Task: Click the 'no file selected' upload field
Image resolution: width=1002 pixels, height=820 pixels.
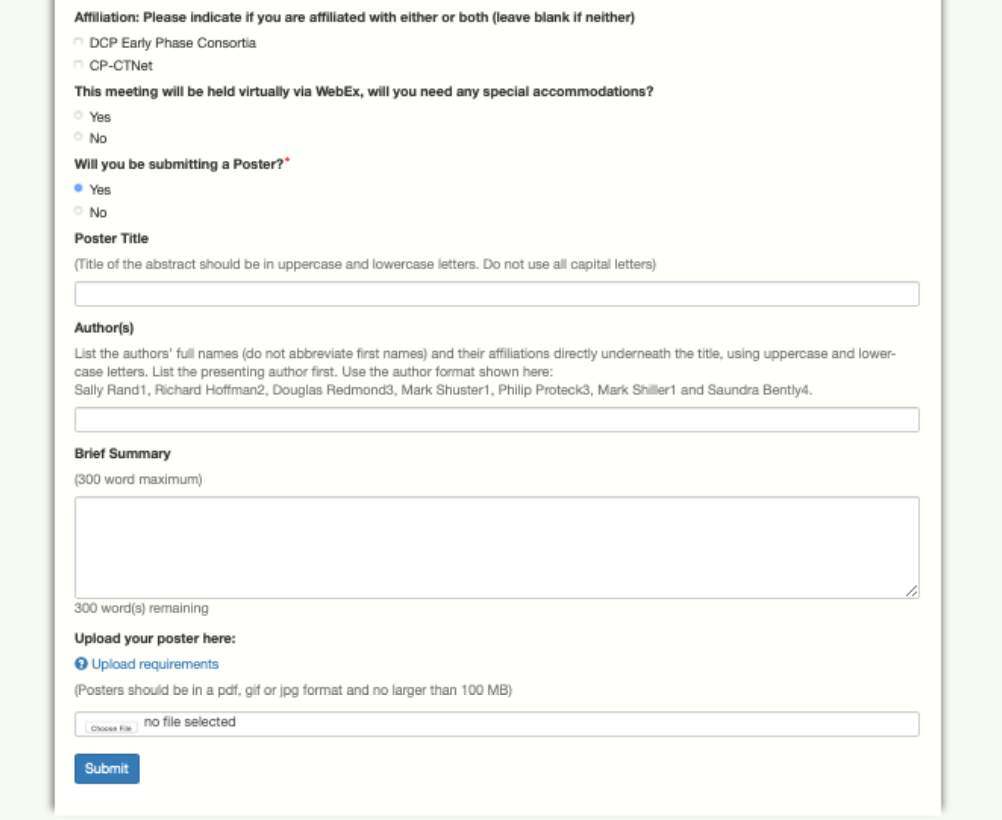Action: [190, 722]
